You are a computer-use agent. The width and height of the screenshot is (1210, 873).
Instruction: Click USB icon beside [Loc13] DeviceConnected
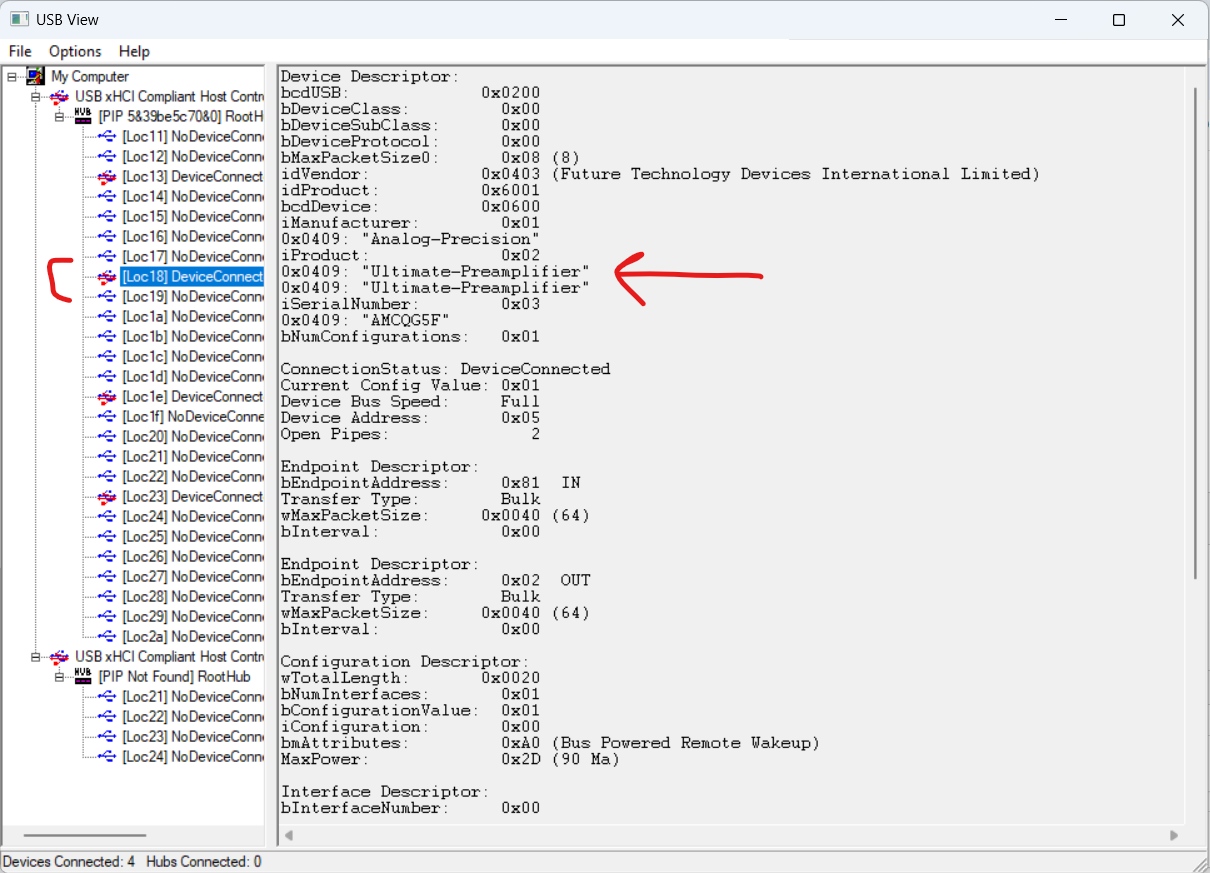click(x=107, y=177)
